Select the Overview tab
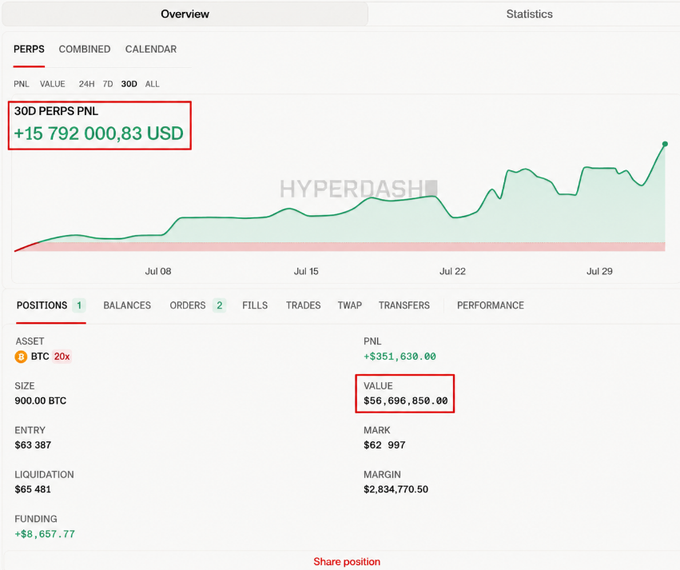This screenshot has width=680, height=570. pyautogui.click(x=185, y=14)
